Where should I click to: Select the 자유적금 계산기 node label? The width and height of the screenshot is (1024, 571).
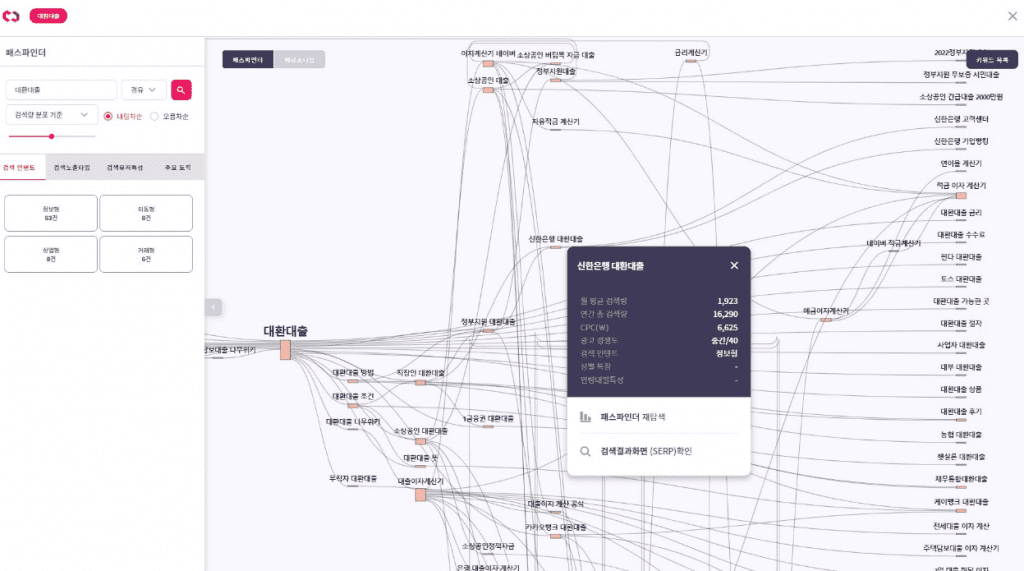(556, 122)
